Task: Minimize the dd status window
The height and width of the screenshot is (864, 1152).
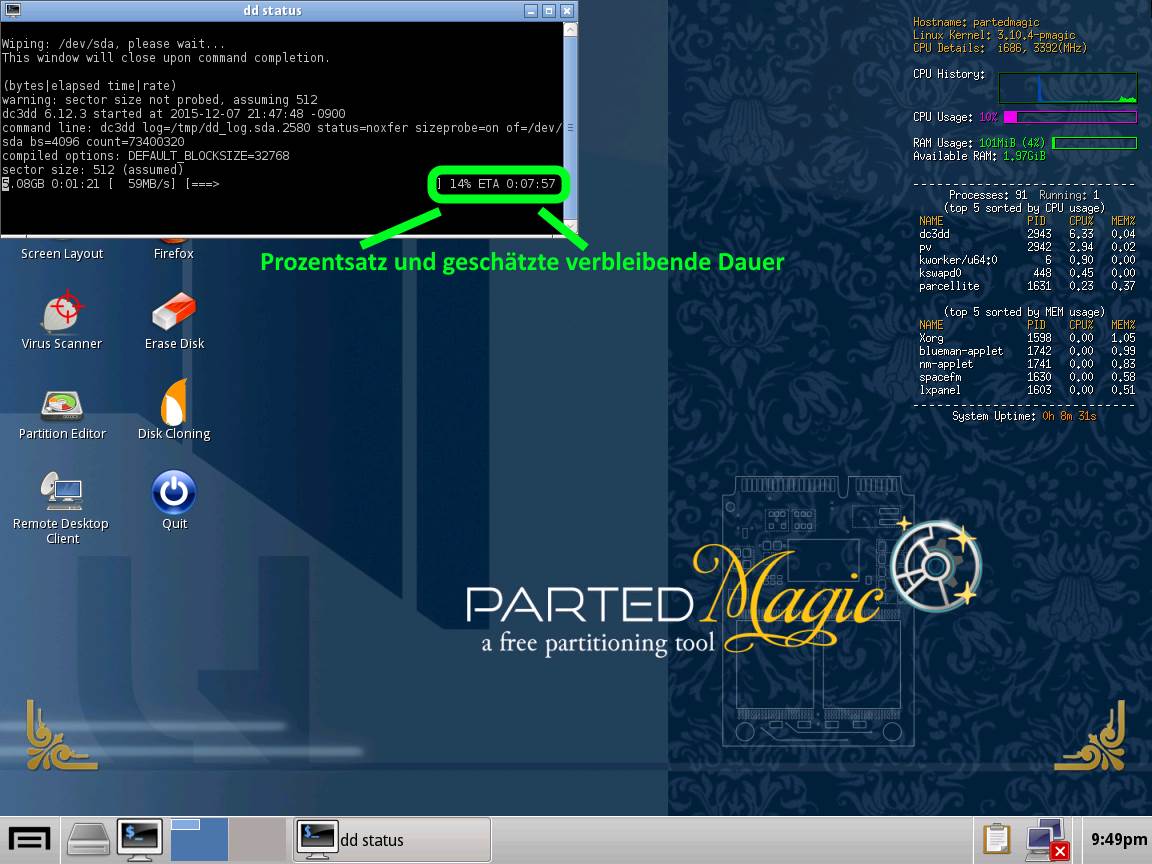Action: click(531, 10)
